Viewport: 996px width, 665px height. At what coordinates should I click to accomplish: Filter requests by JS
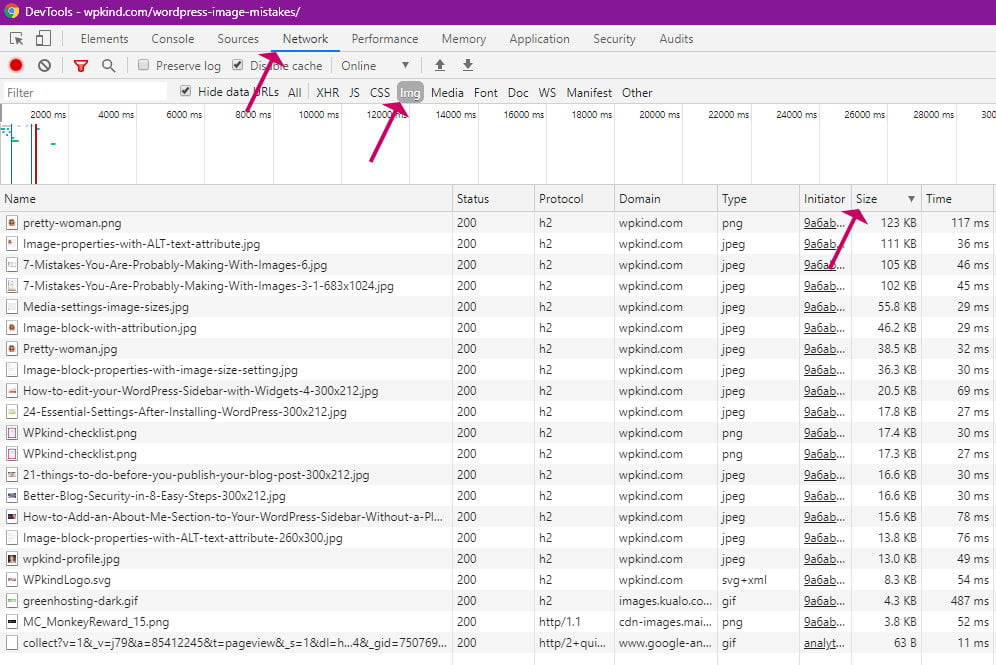tap(354, 93)
